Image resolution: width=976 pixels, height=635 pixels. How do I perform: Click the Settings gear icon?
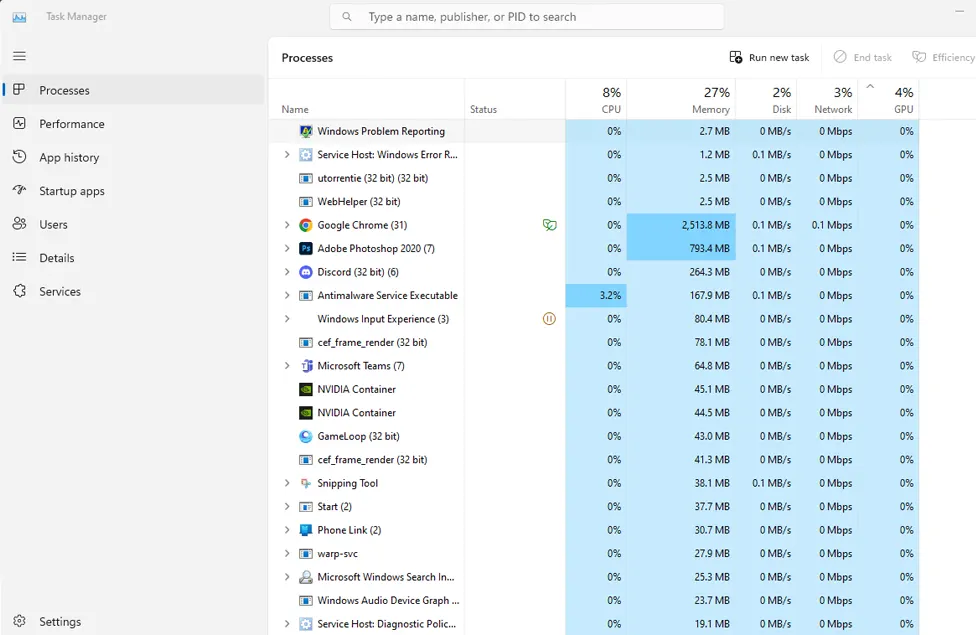pyautogui.click(x=19, y=621)
